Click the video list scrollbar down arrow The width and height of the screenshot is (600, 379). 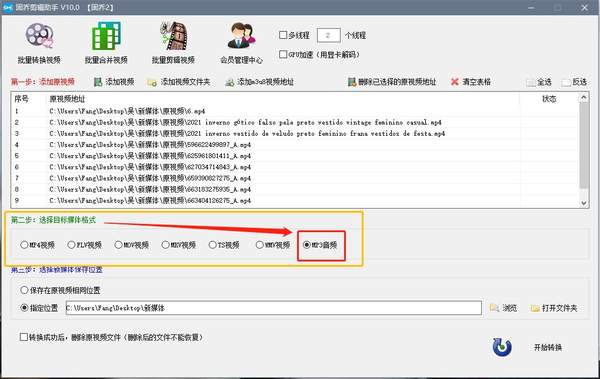click(x=584, y=203)
